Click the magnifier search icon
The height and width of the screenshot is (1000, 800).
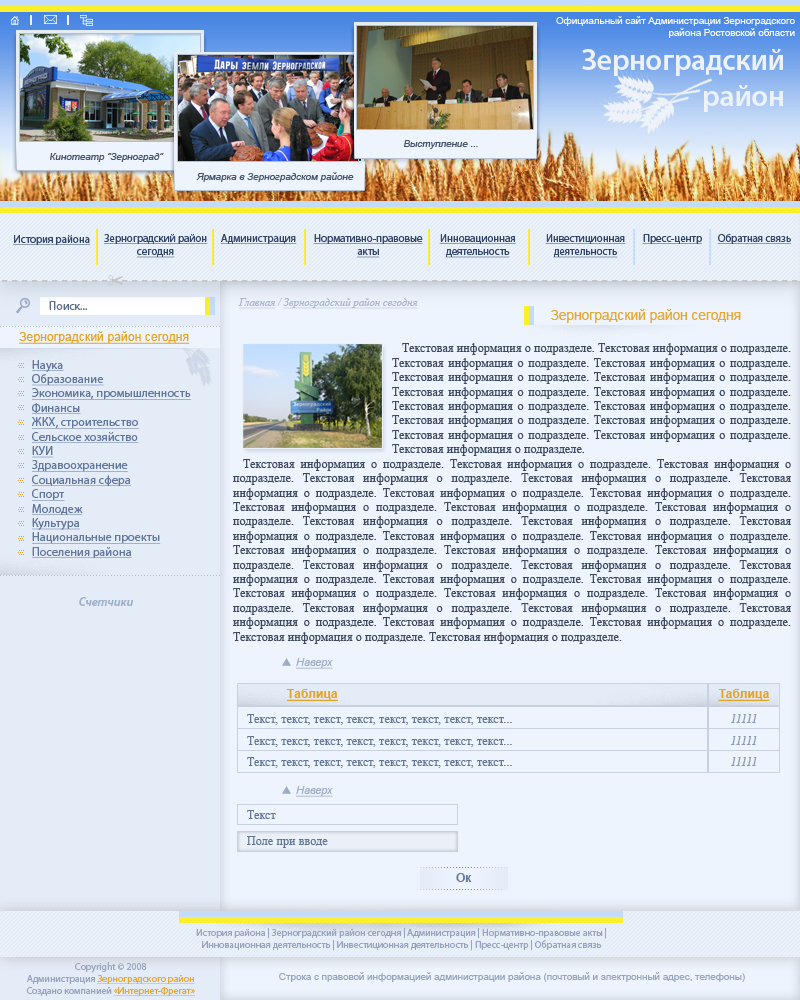pos(23,305)
